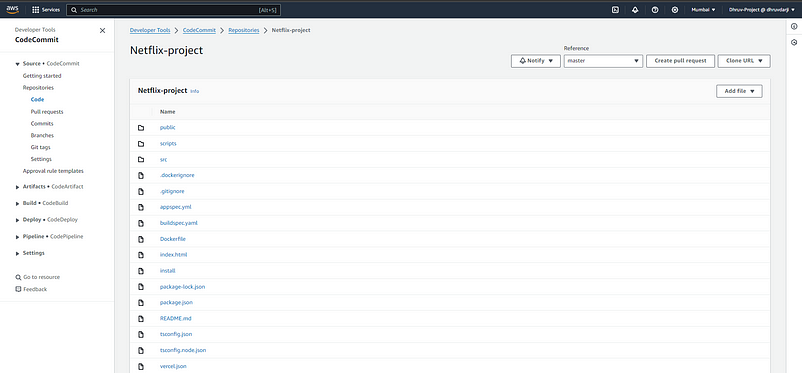Collapse the Source CodeCommit section
Screen dimensions: 802x373
click(18, 64)
